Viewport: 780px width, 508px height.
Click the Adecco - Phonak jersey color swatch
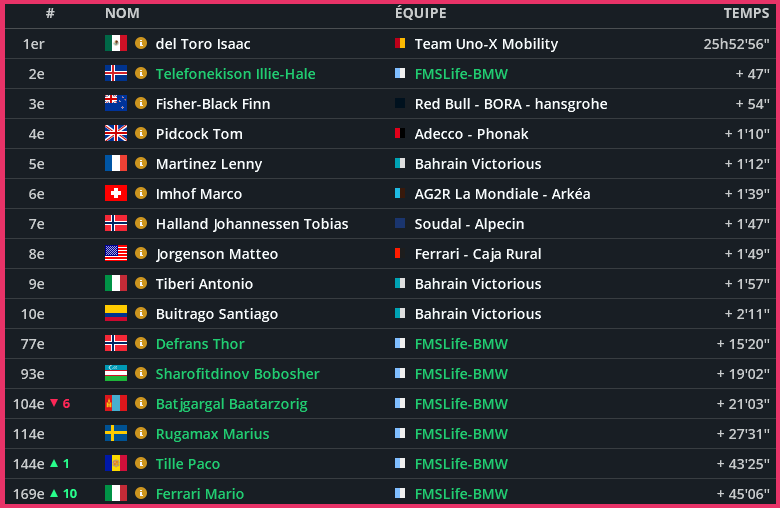pyautogui.click(x=400, y=134)
